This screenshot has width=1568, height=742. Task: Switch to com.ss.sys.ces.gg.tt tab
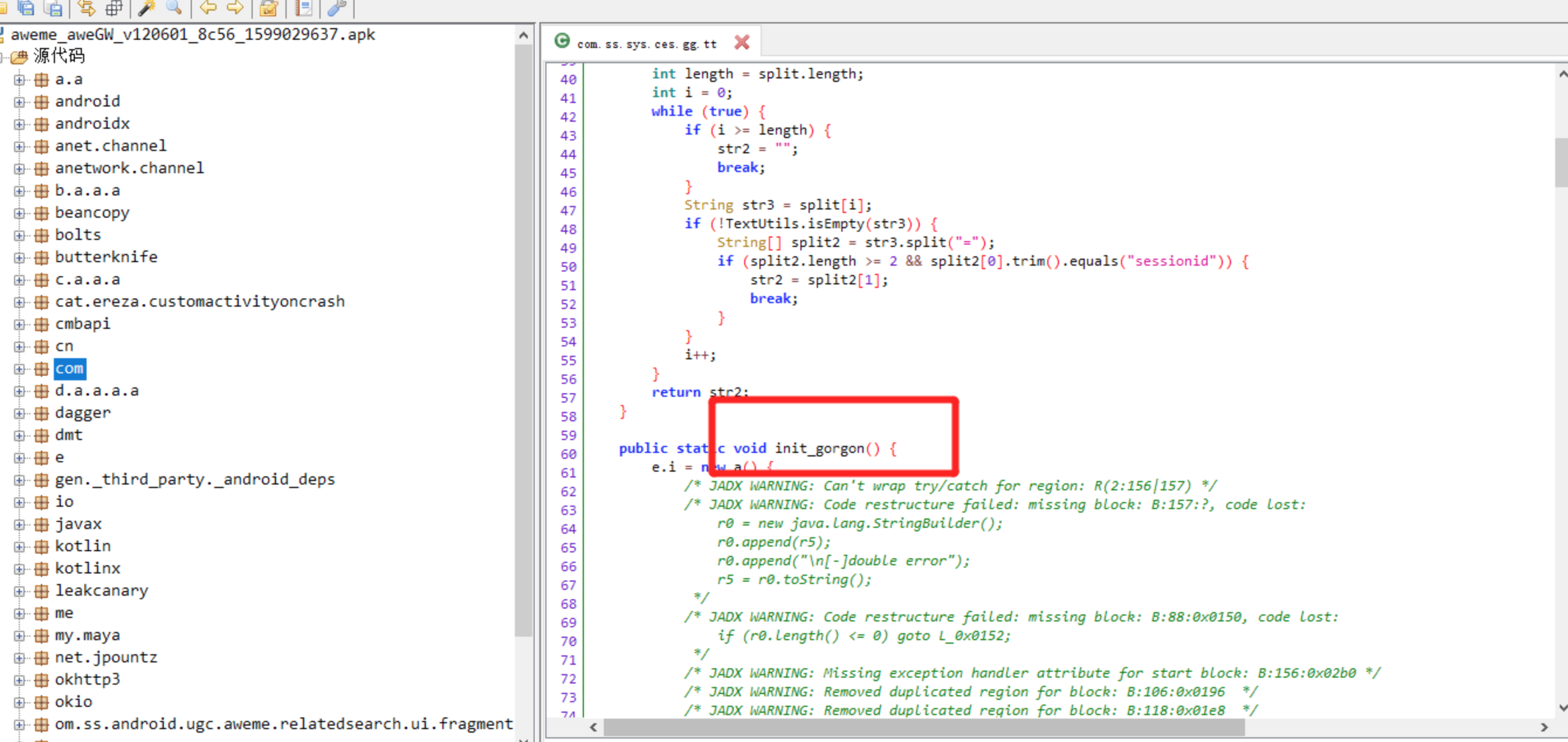646,44
